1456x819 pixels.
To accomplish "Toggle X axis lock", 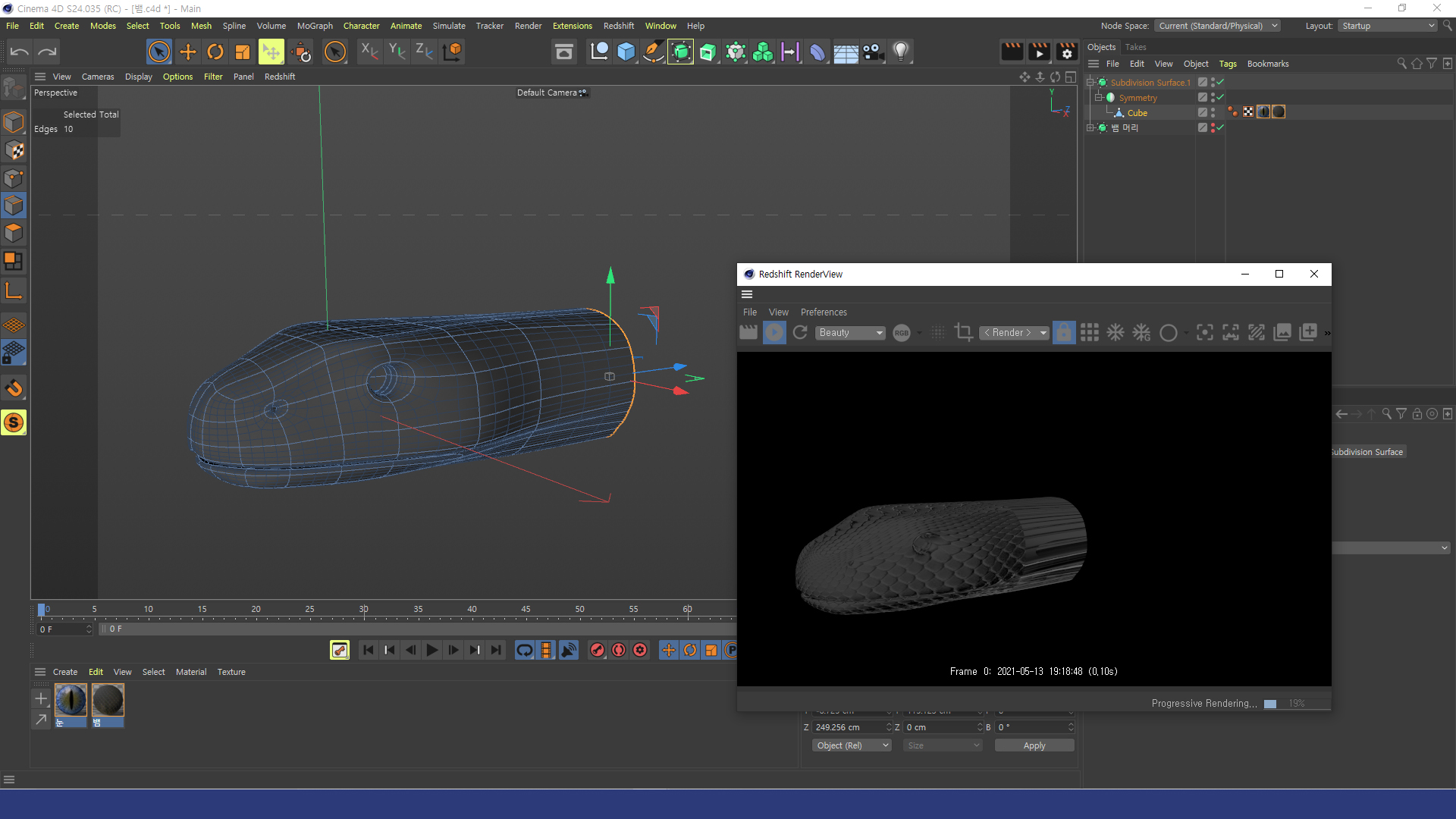I will click(x=369, y=52).
